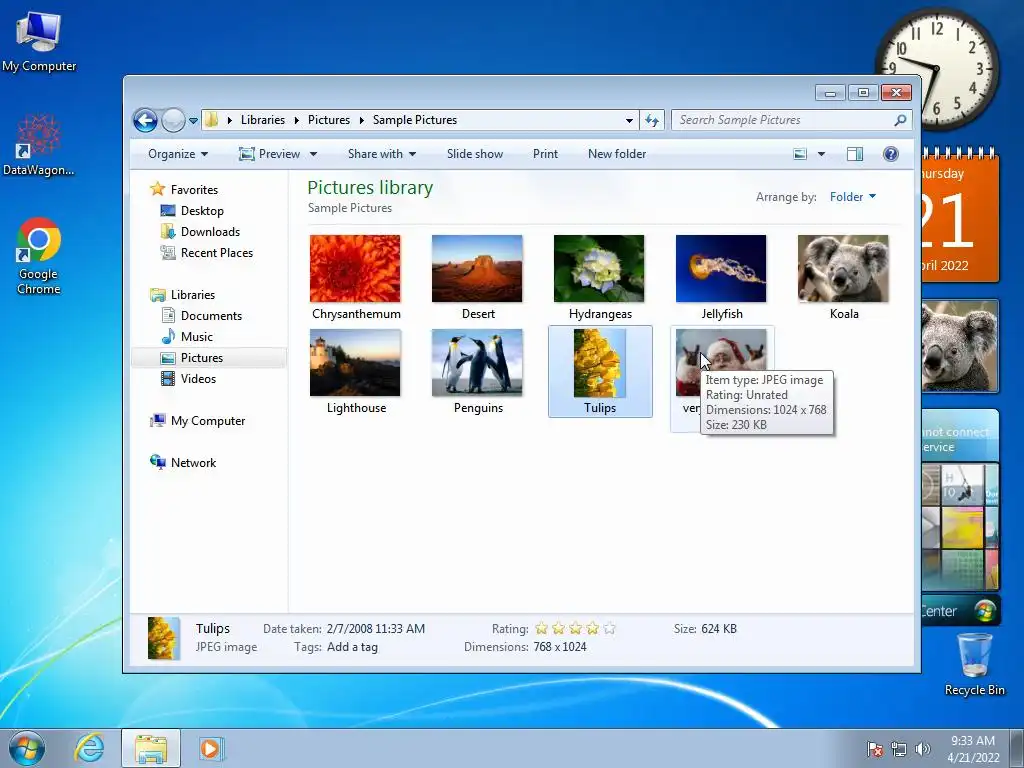Set rating to three stars
The width and height of the screenshot is (1024, 768).
point(575,629)
